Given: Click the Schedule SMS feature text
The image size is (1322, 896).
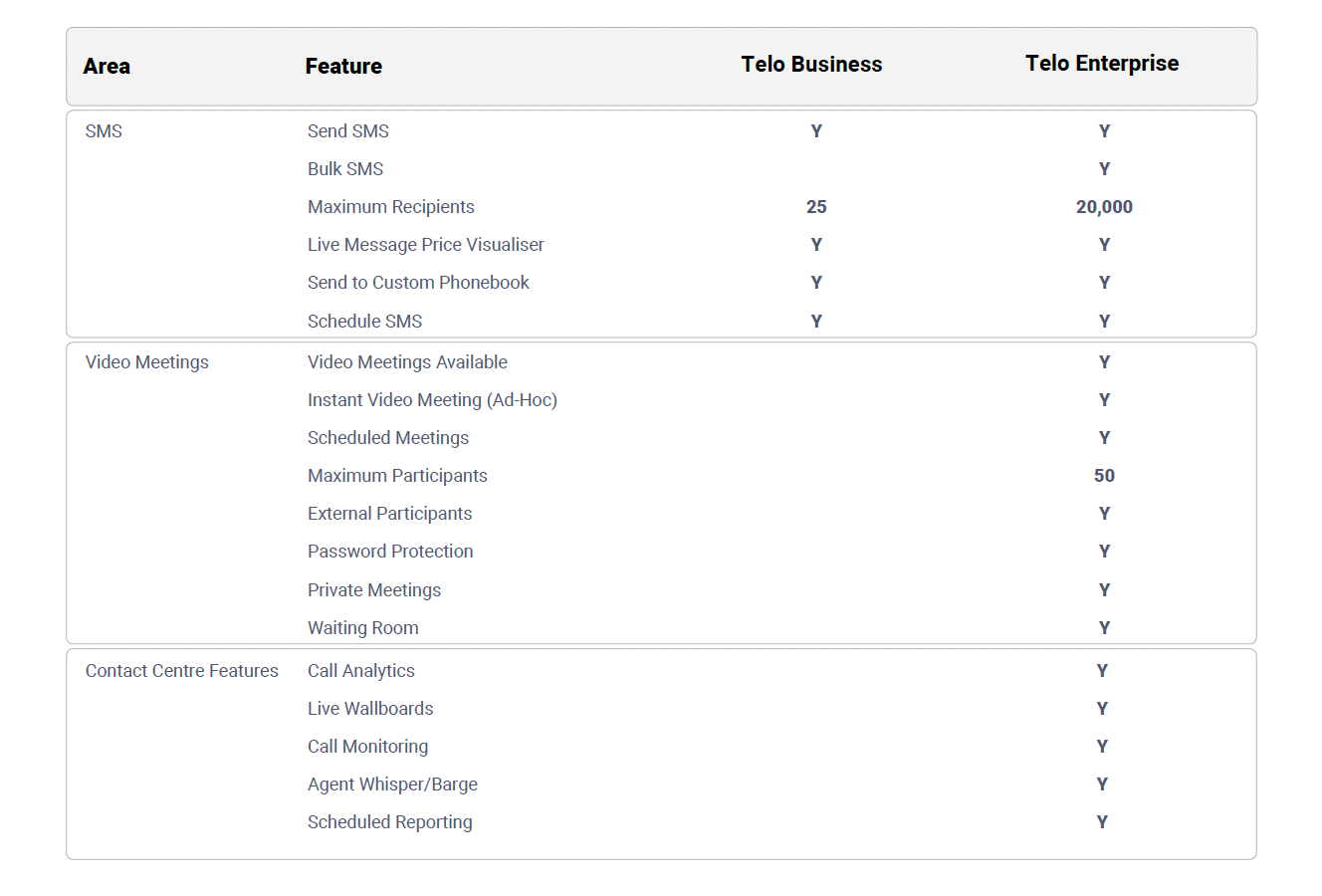Looking at the screenshot, I should 364,322.
